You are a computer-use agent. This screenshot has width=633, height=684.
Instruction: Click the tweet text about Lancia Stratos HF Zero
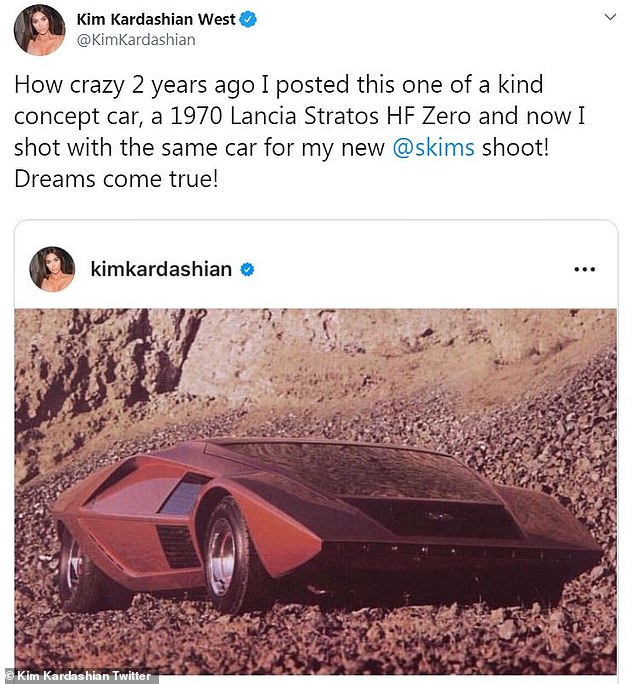(299, 132)
